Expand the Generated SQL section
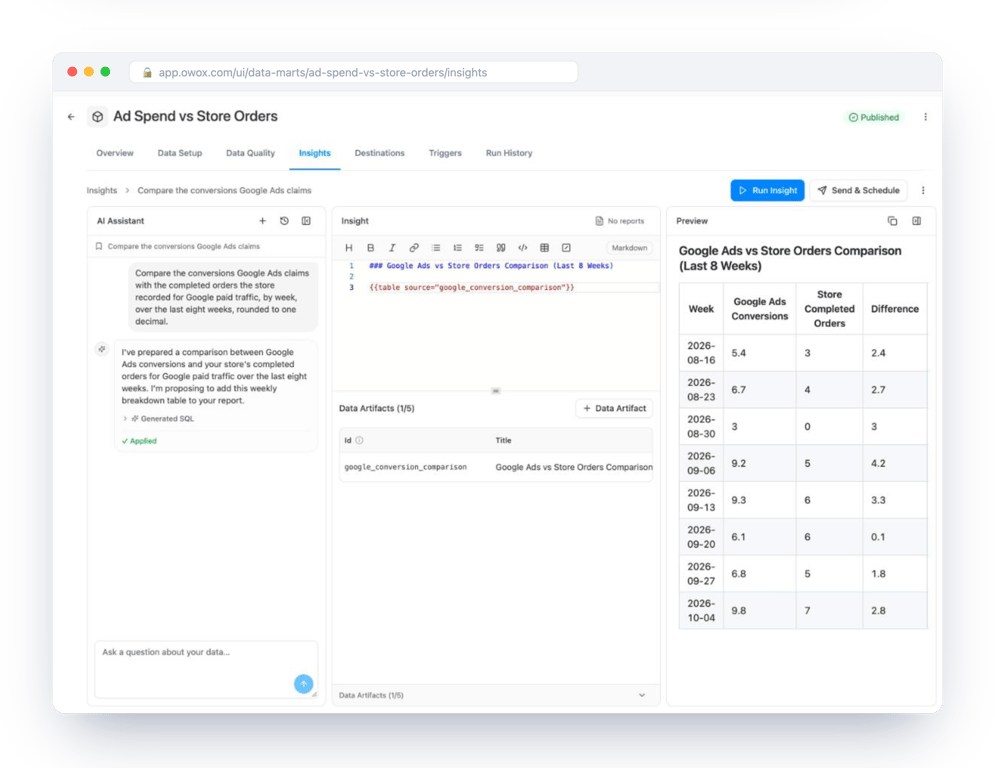995x768 pixels. [159, 418]
